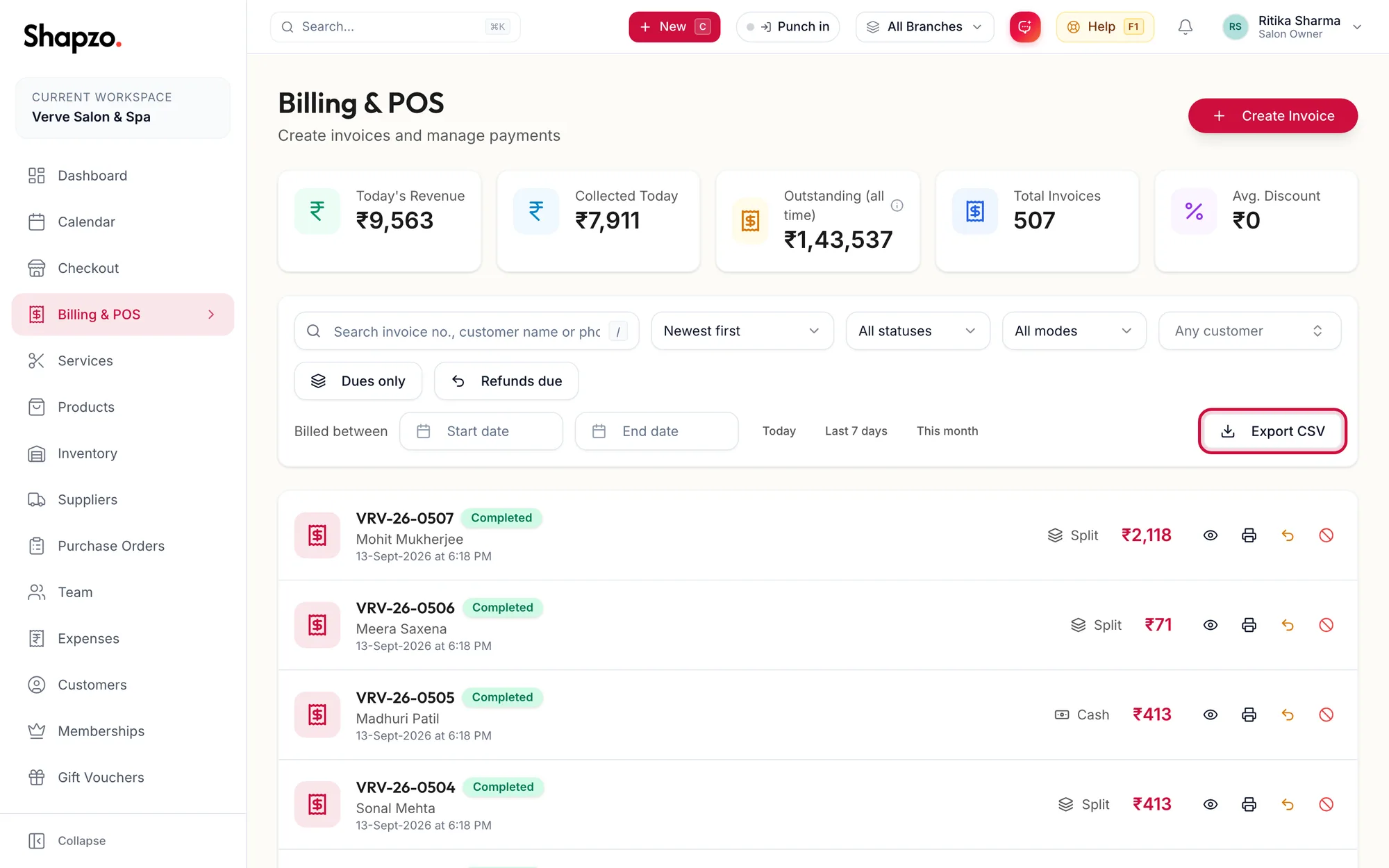Click the Create Invoice button
The image size is (1389, 868).
(x=1272, y=116)
